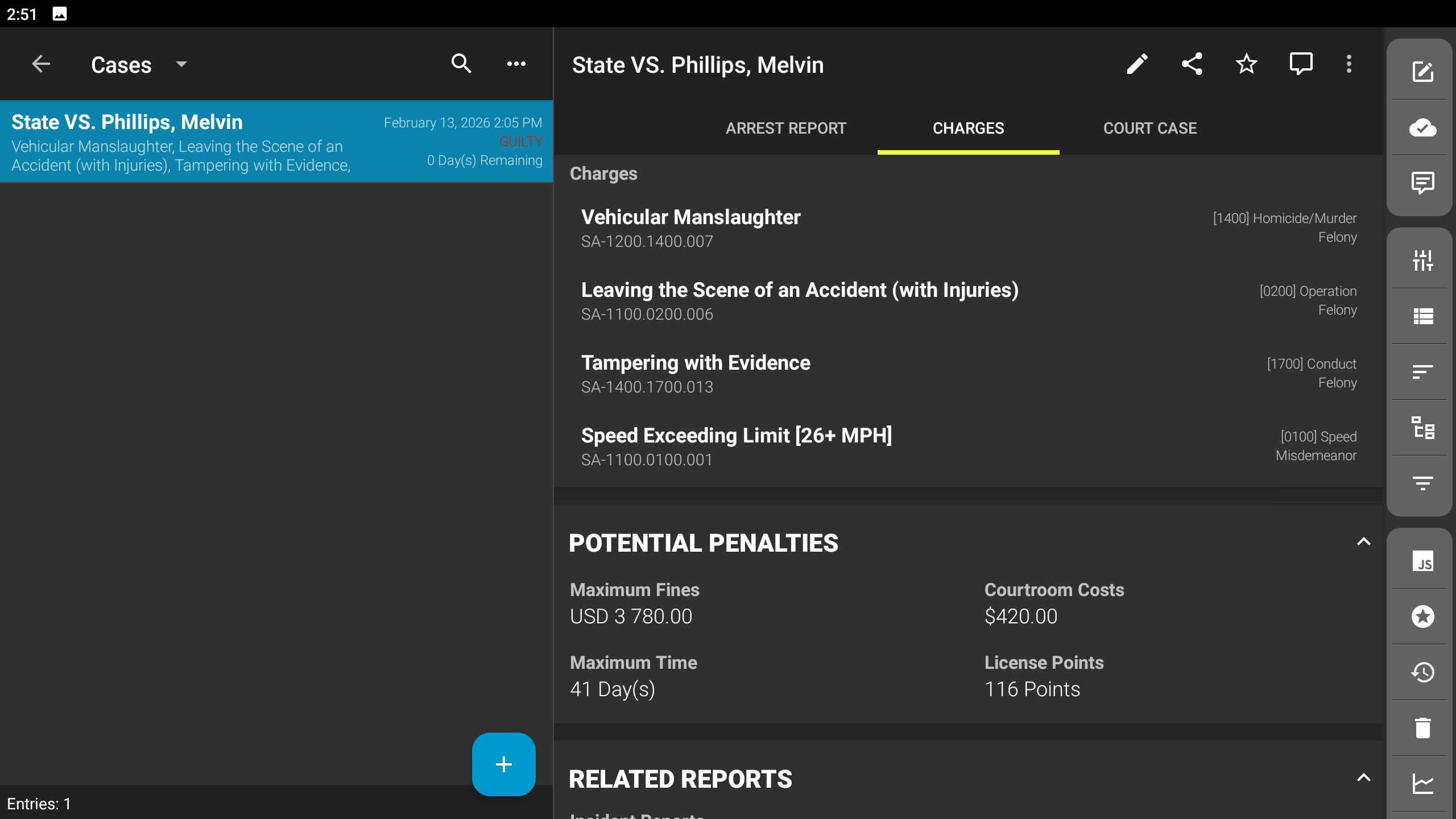Switch to the Arrest Report tab
This screenshot has width=1456, height=819.
786,129
